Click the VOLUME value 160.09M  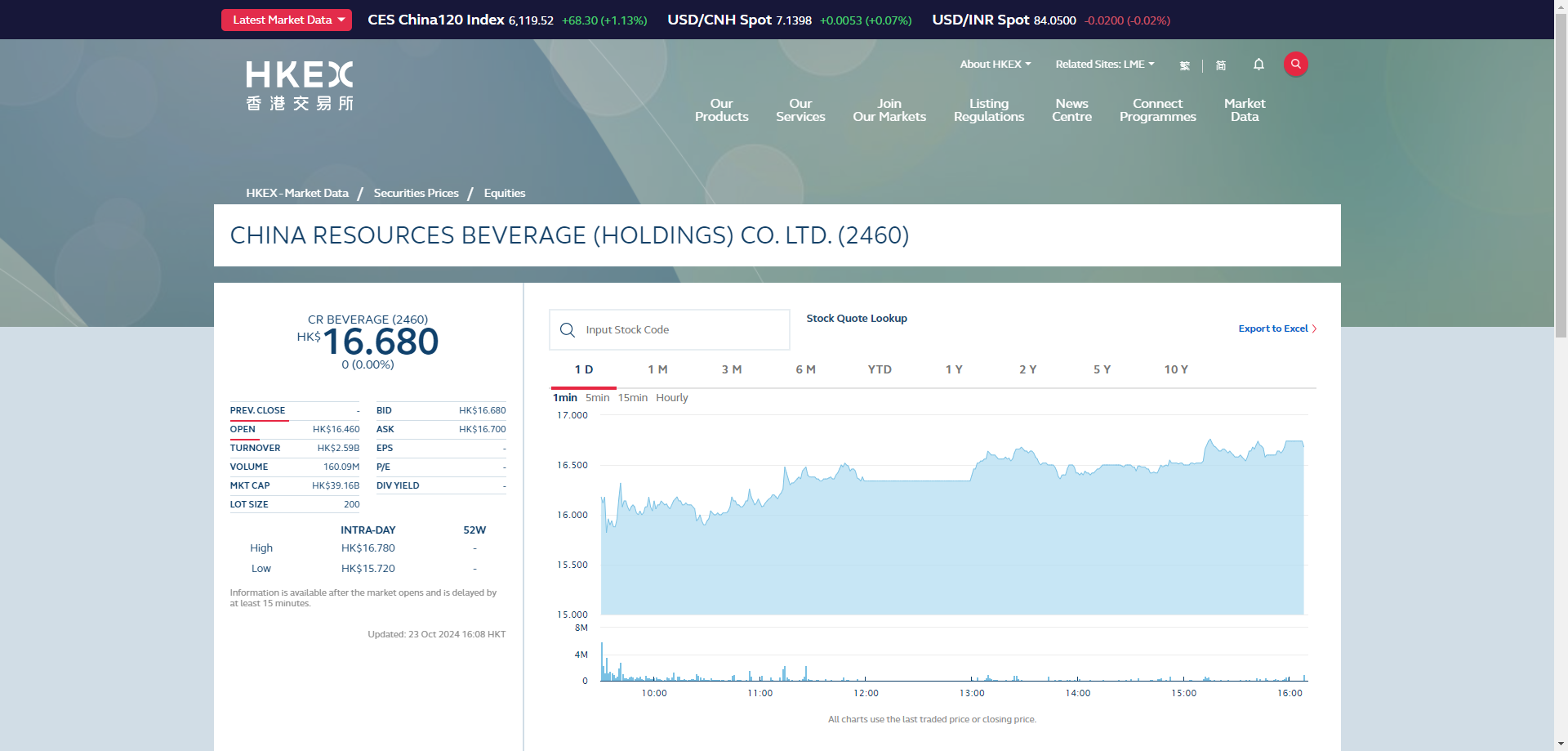341,467
